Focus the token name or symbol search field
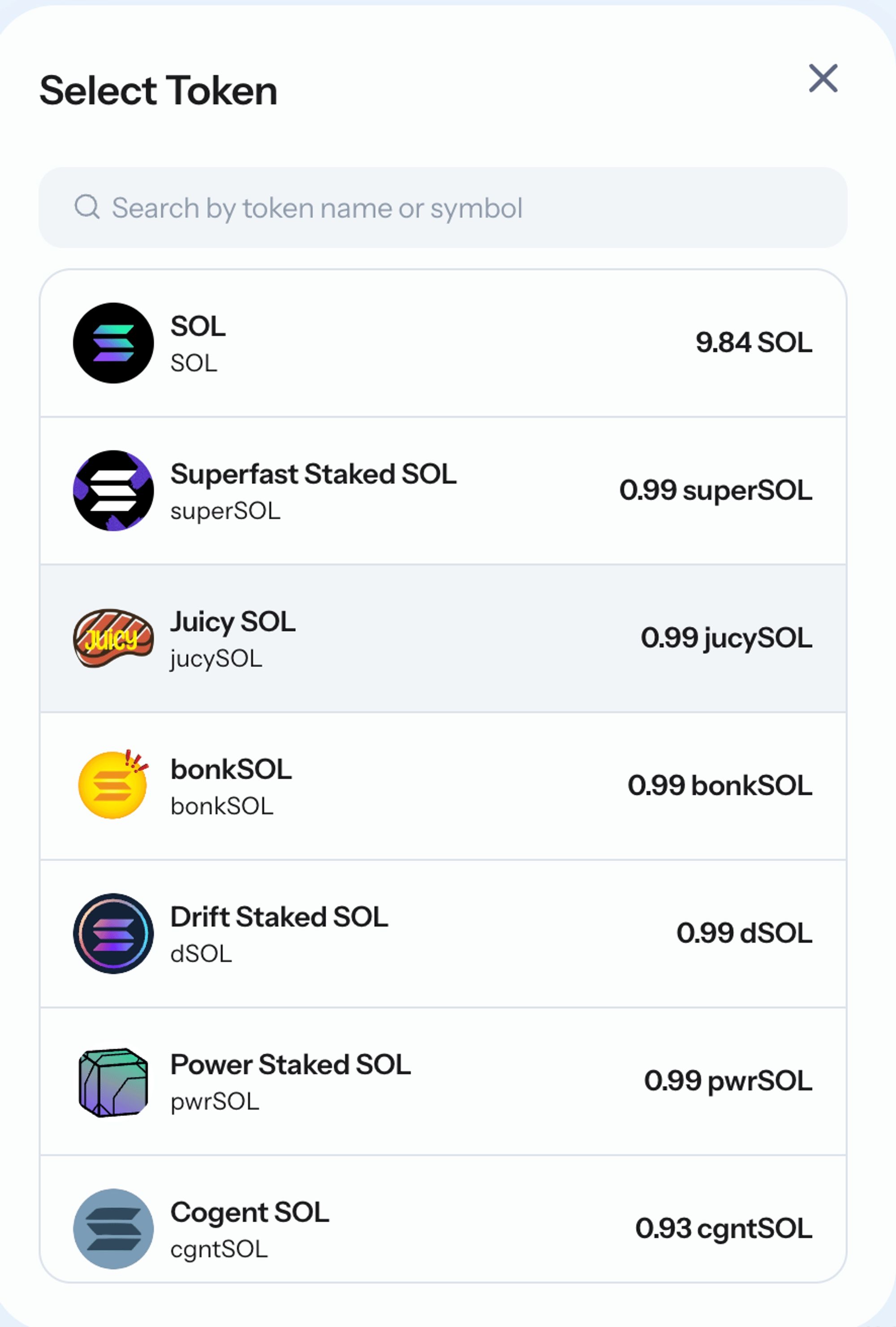The image size is (896, 1327). click(x=443, y=208)
